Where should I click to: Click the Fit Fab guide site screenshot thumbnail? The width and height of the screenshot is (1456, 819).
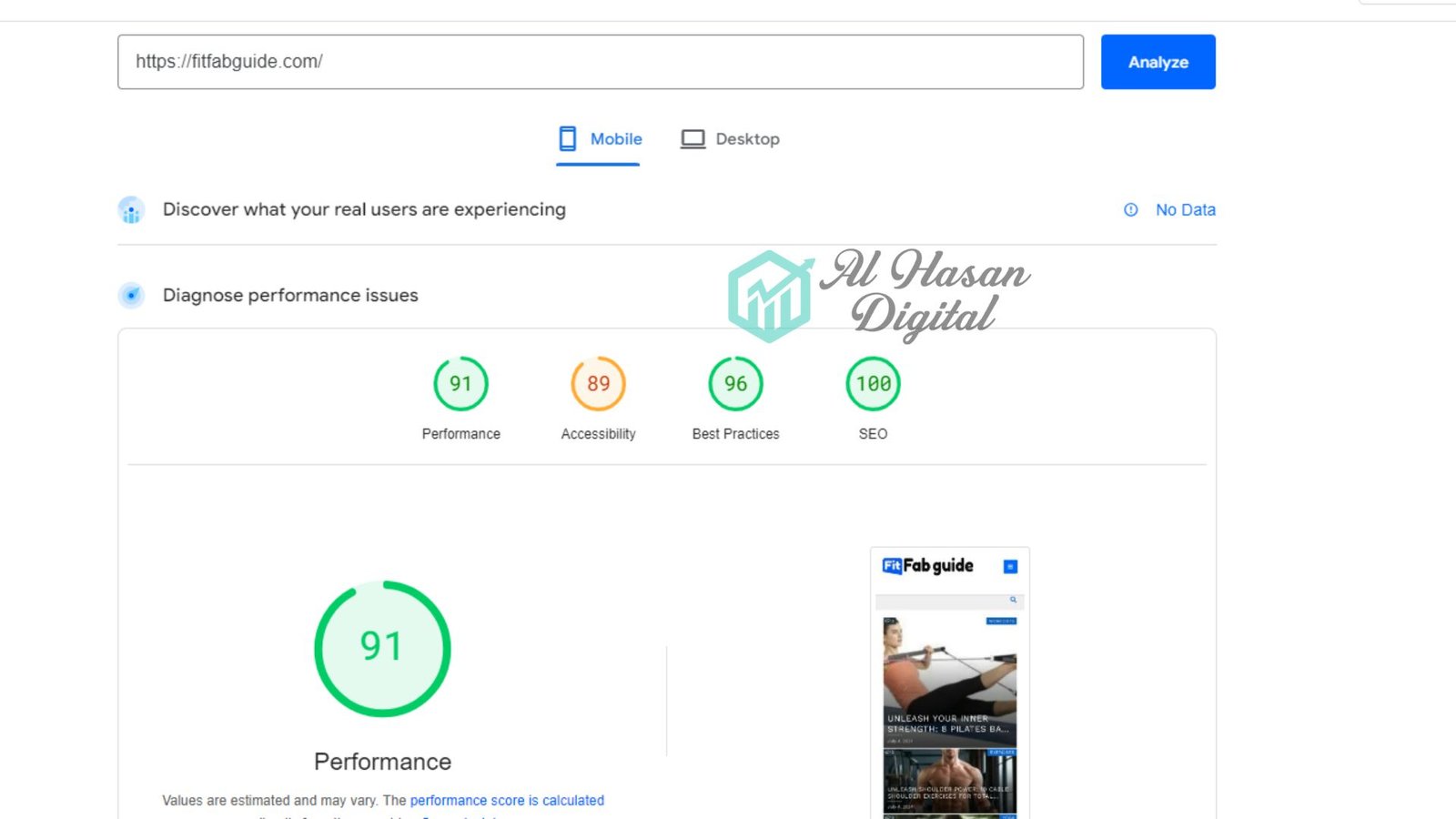950,682
